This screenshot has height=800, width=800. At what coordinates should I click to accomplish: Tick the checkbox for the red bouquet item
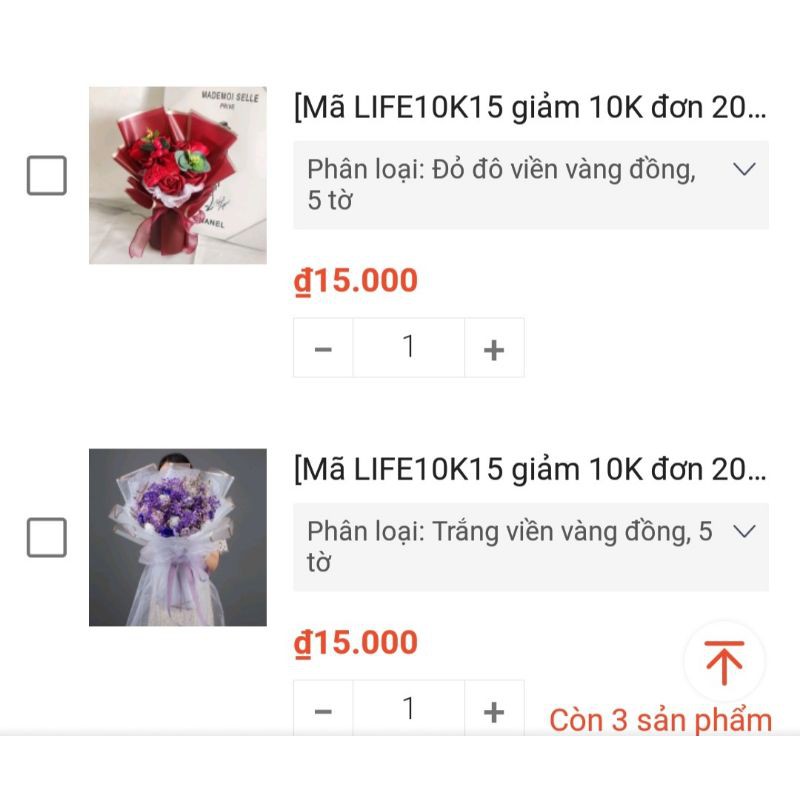[46, 176]
